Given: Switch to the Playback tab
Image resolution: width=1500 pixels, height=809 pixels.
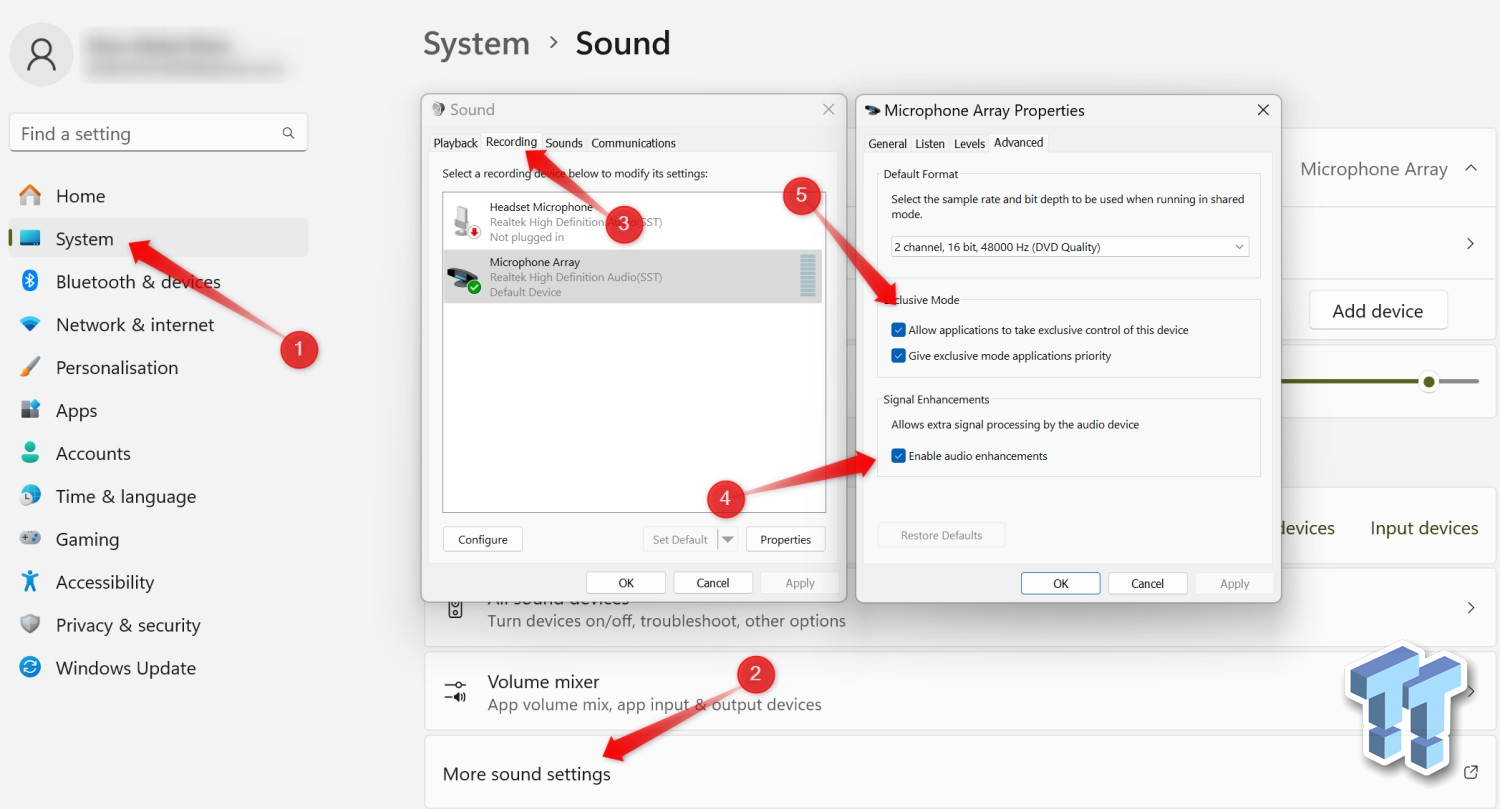Looking at the screenshot, I should pos(455,143).
